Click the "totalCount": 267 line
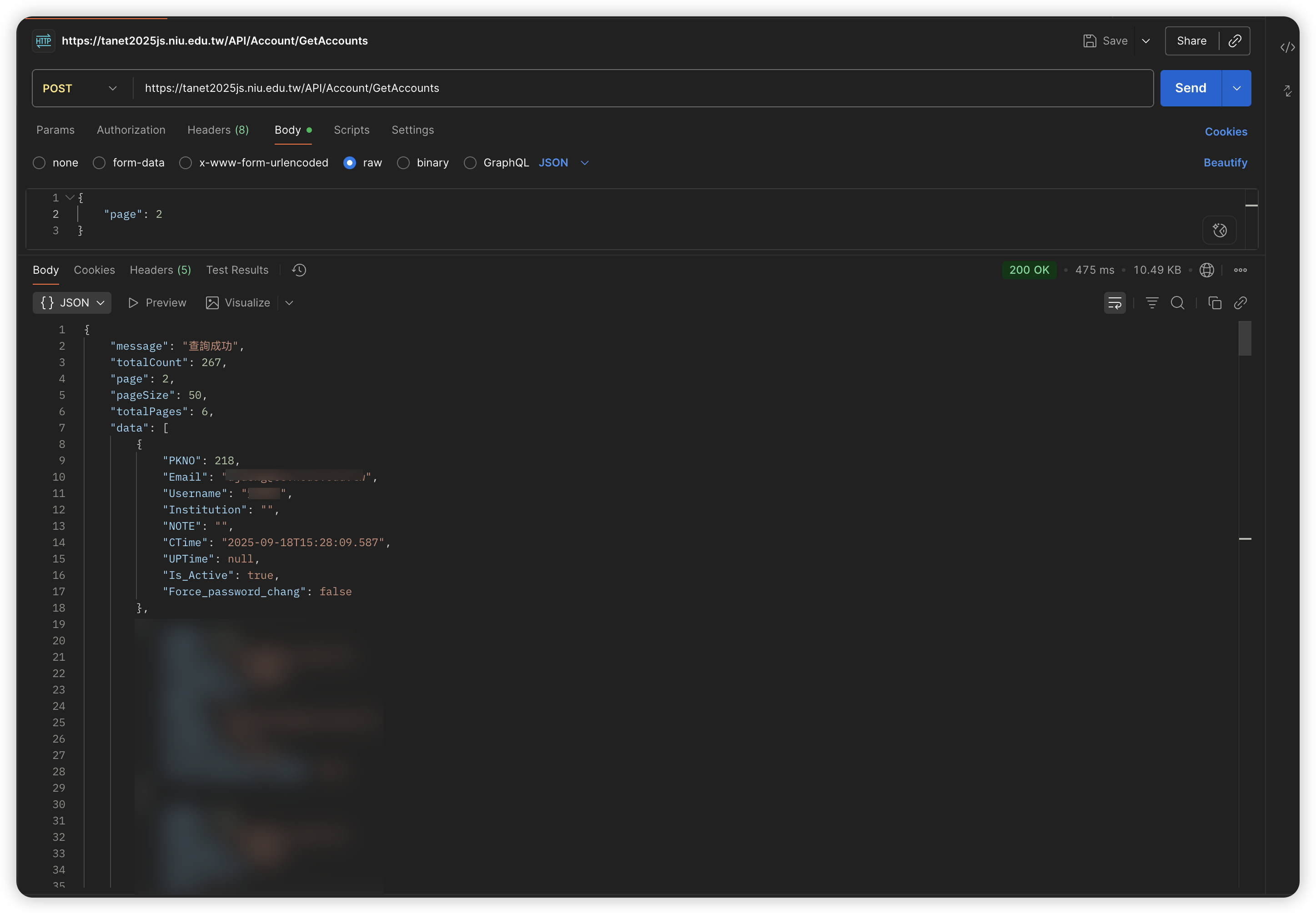The width and height of the screenshot is (1316, 914). (x=168, y=362)
